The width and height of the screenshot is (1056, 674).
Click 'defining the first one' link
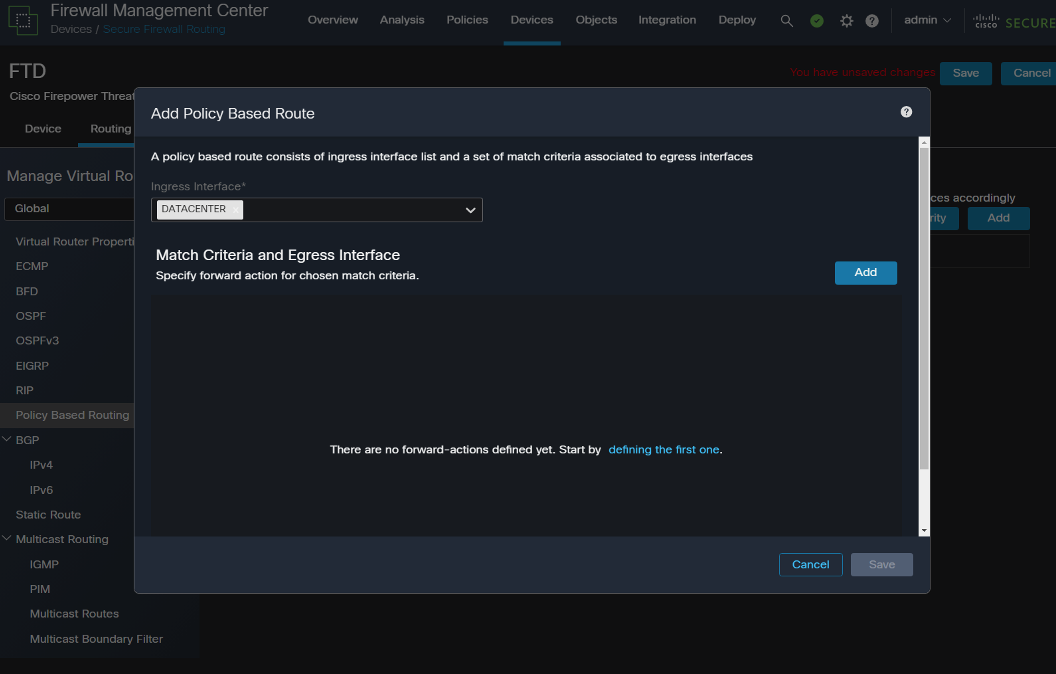click(x=664, y=449)
